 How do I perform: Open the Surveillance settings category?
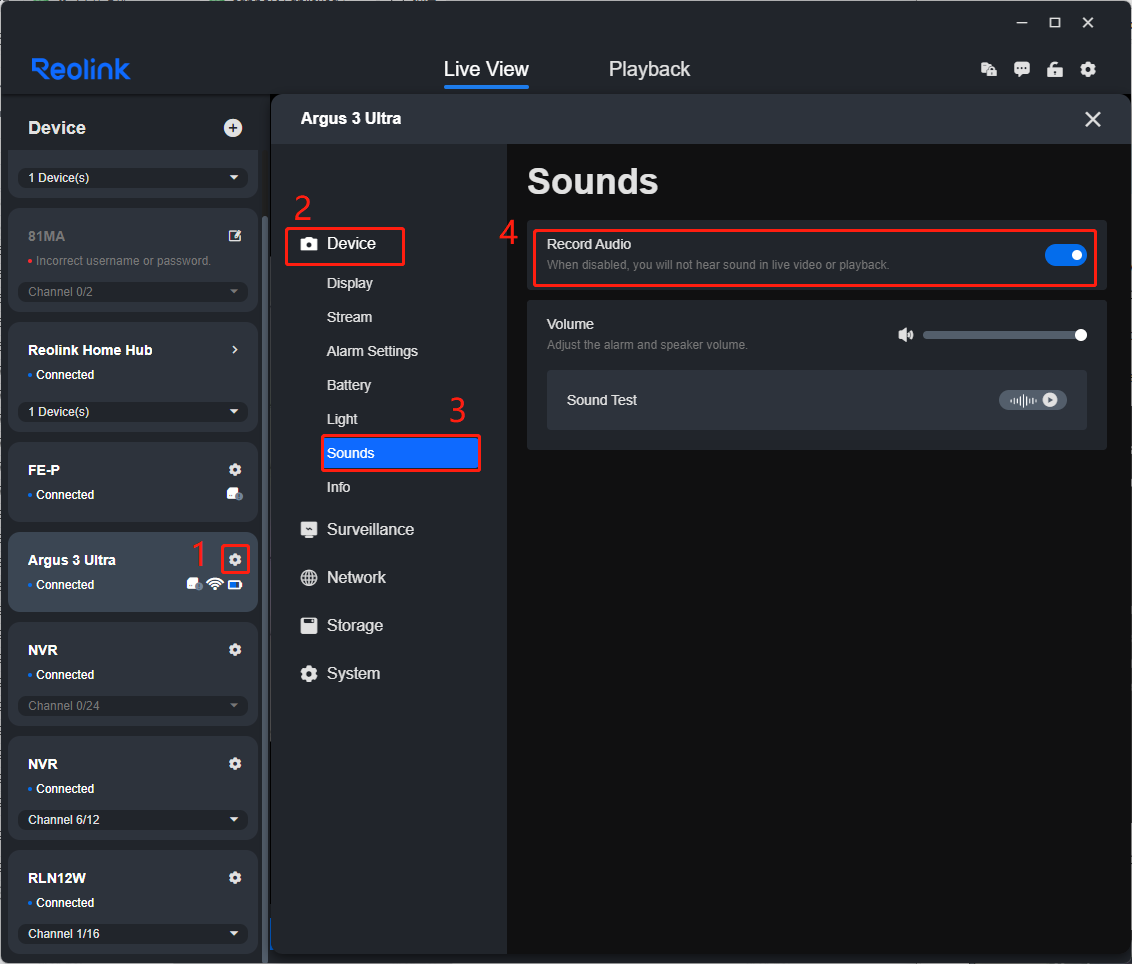tap(357, 529)
